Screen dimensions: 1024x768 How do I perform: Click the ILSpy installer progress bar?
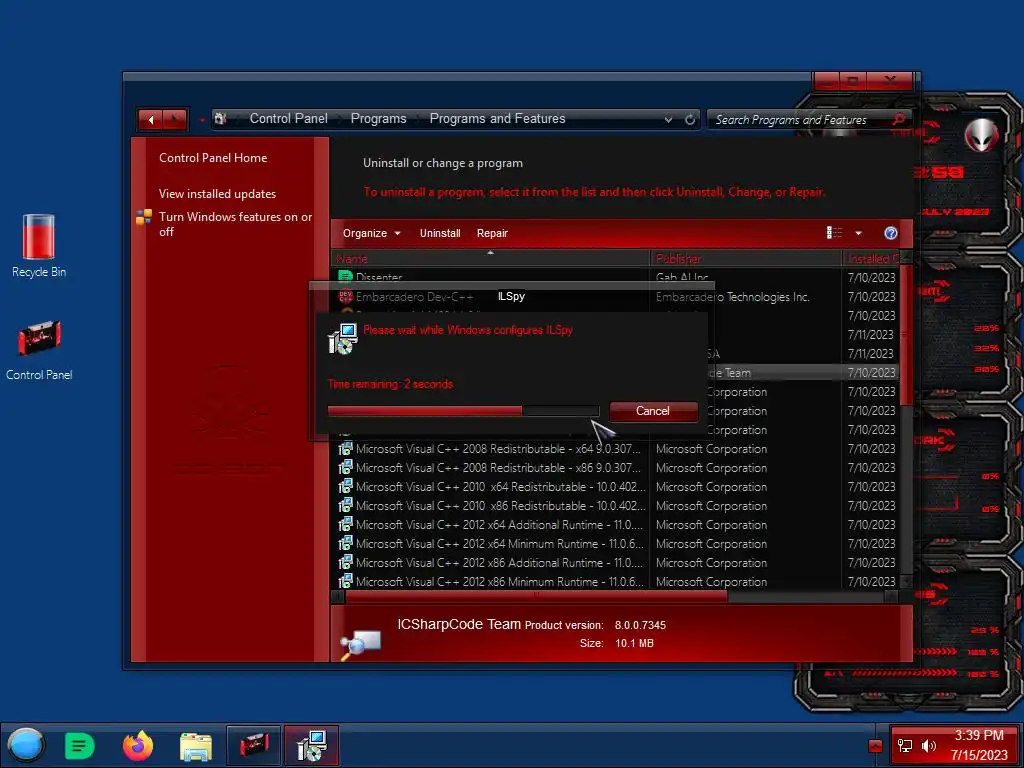coord(463,411)
